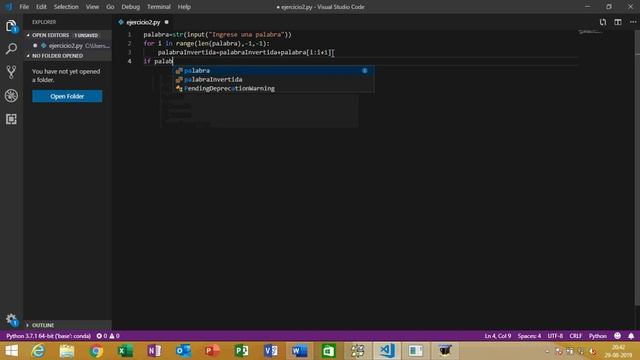Viewport: 640px width, 360px height.
Task: Open the Store app from taskbar
Action: pos(328,351)
